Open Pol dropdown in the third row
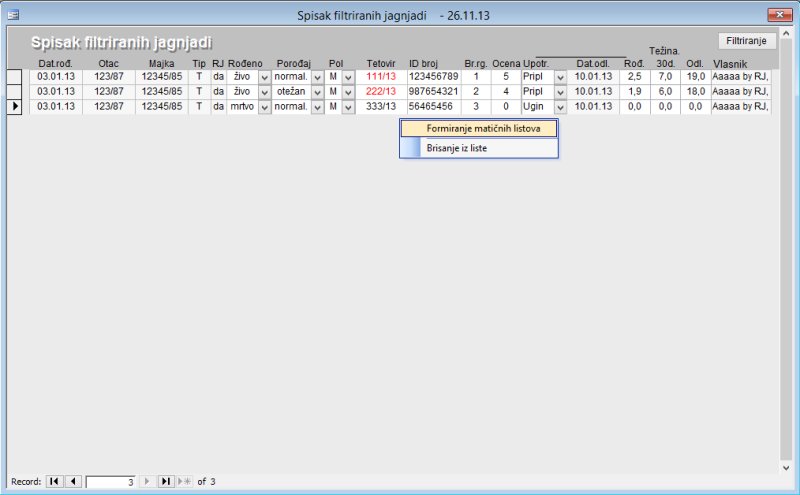 click(348, 106)
